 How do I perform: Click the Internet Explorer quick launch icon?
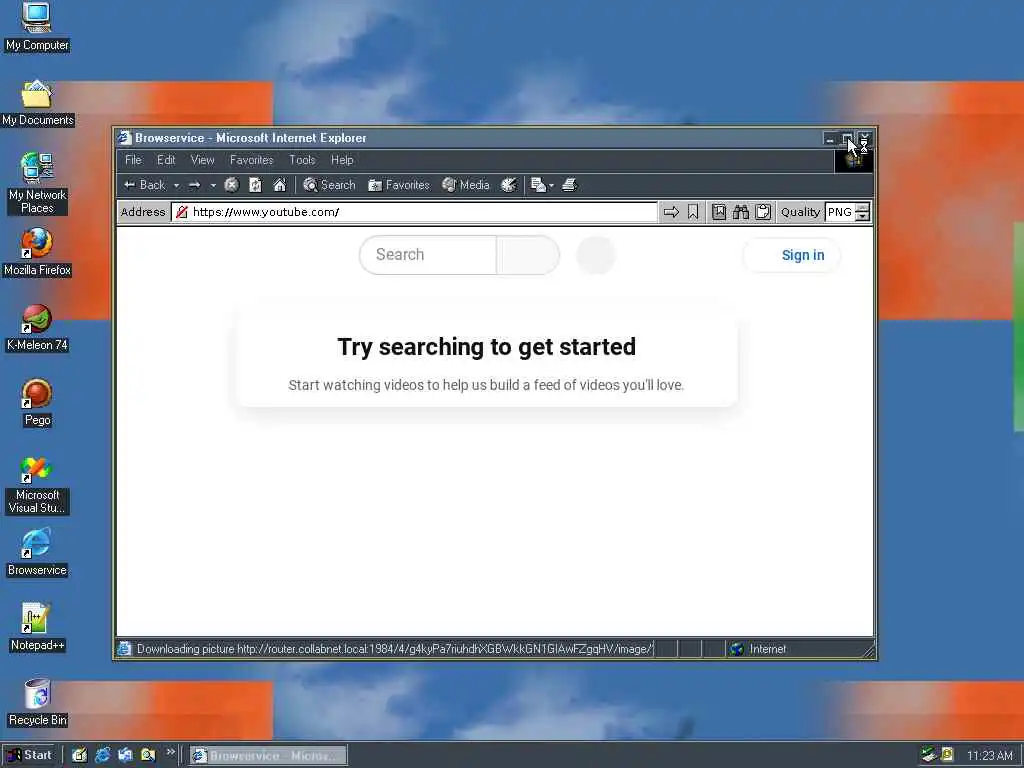pos(103,756)
